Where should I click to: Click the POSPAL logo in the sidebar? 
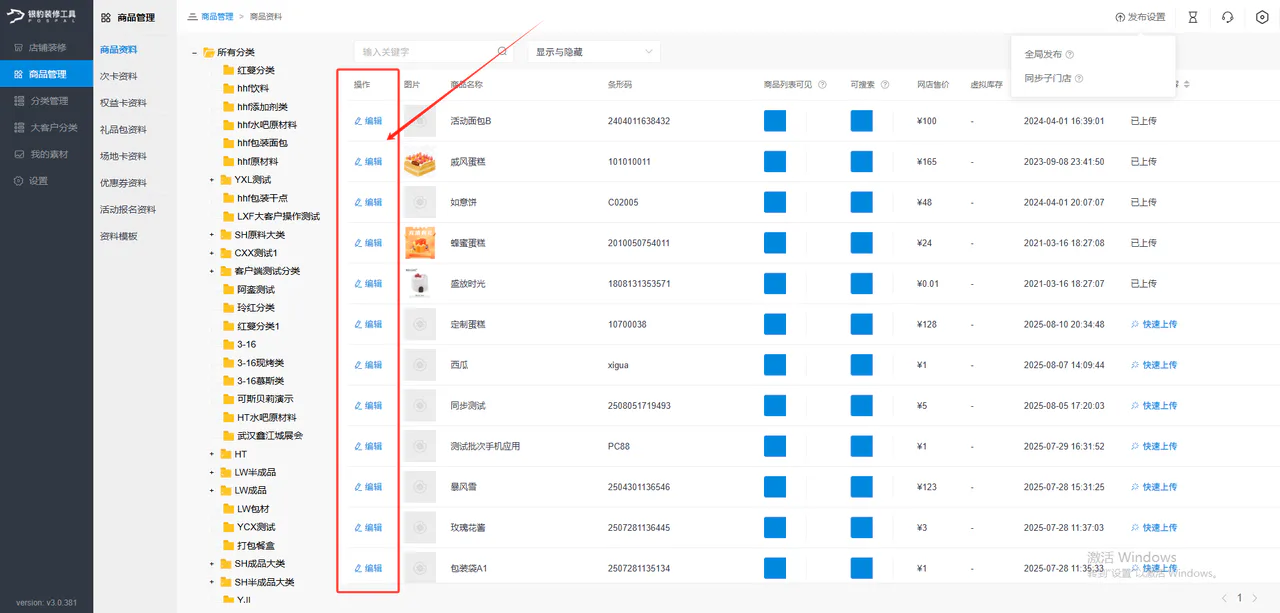43,17
